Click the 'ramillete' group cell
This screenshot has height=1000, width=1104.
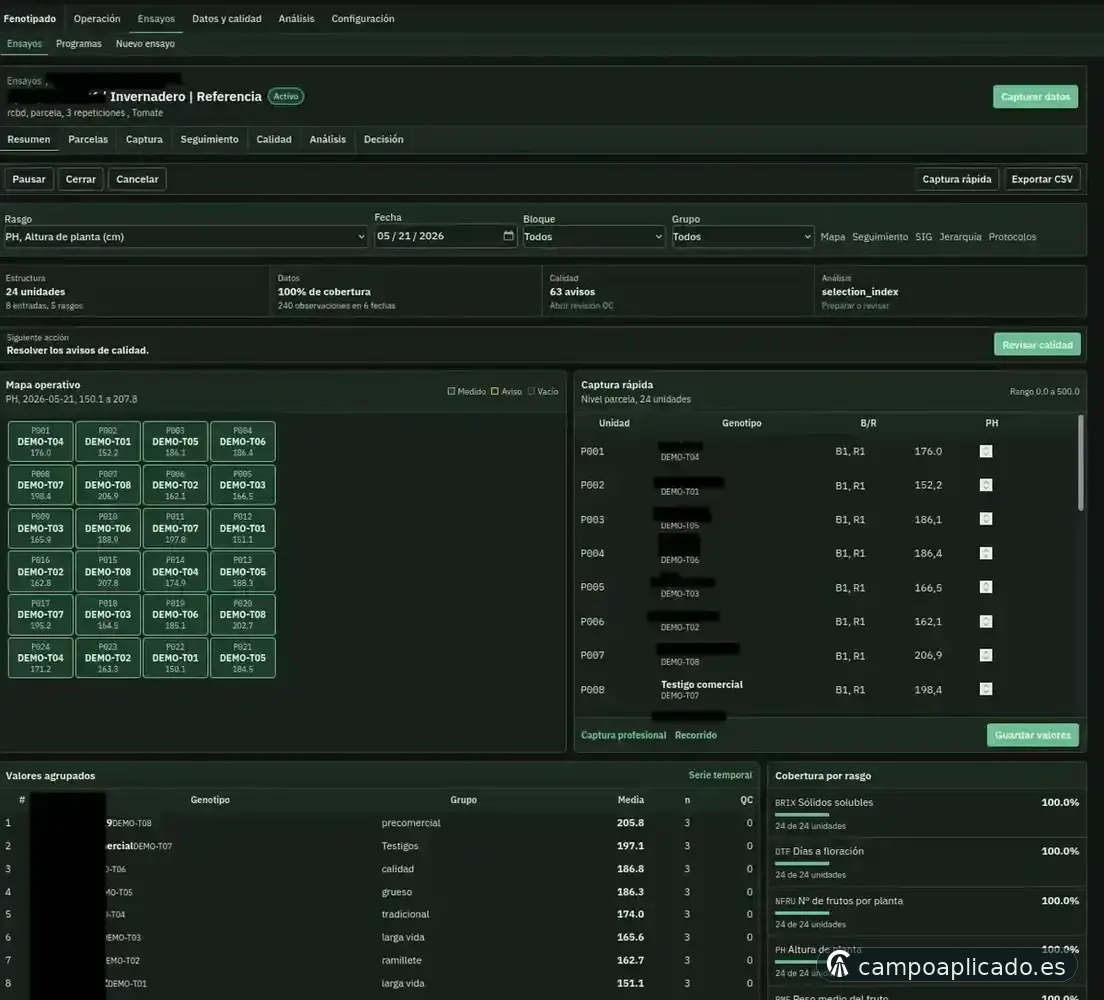coord(401,960)
